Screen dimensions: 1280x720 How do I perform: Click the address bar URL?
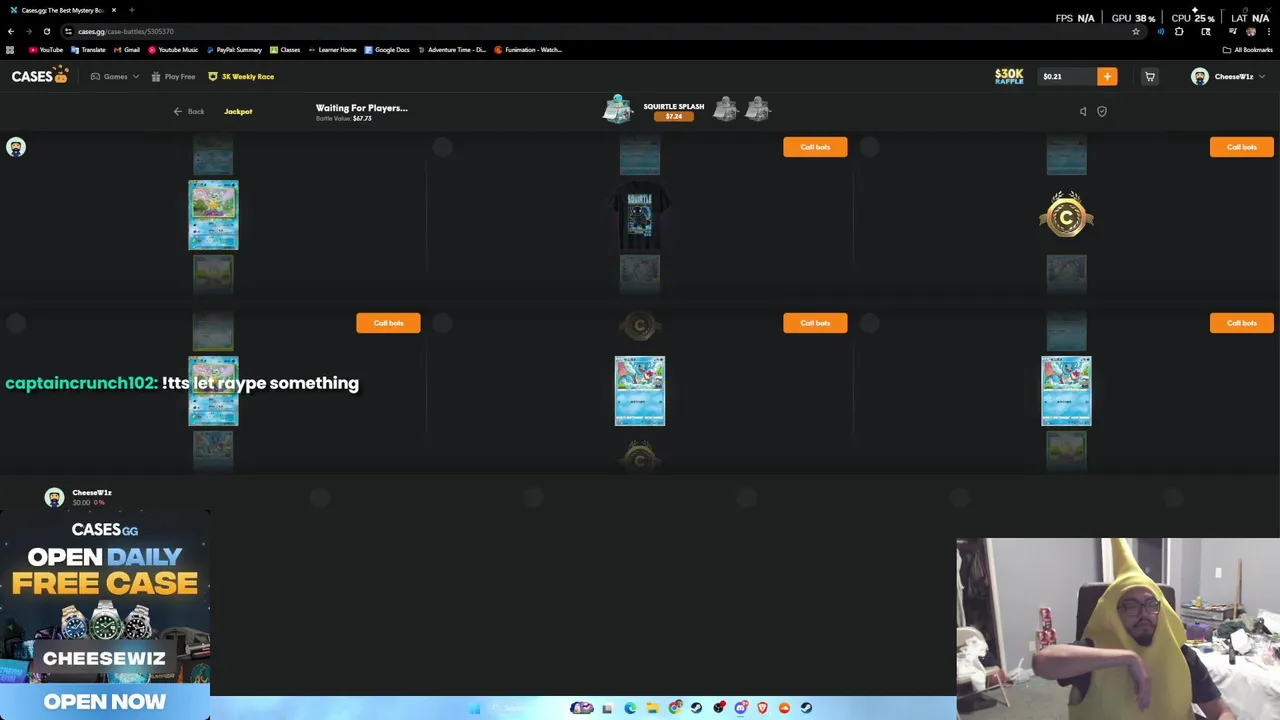tap(126, 31)
